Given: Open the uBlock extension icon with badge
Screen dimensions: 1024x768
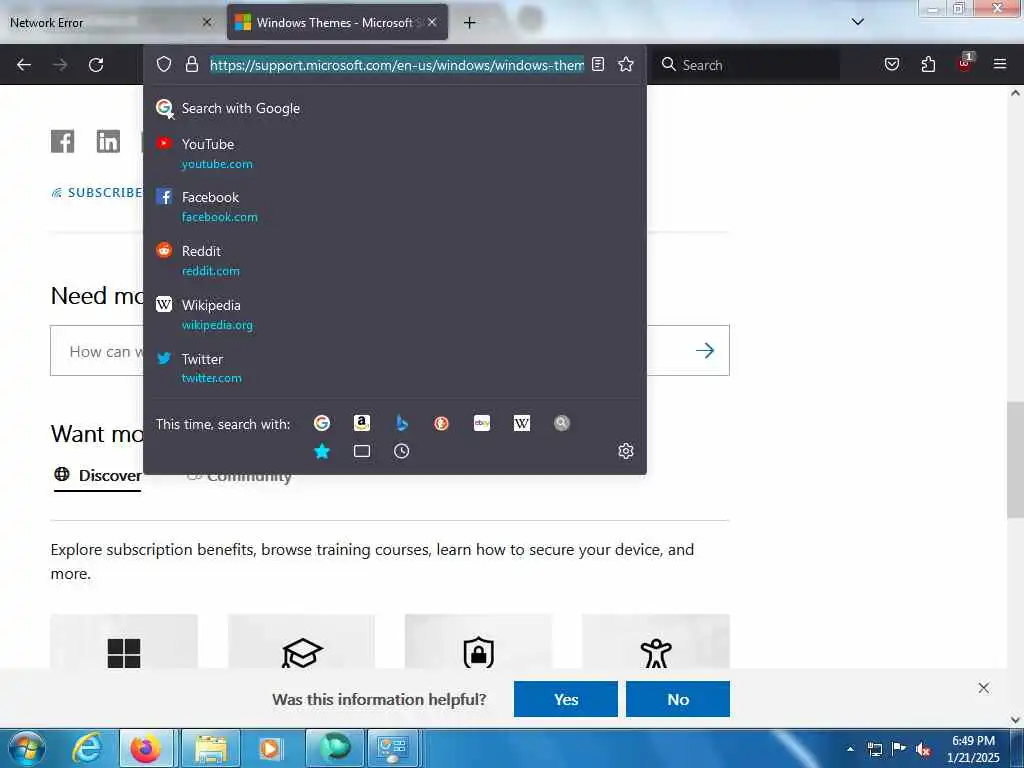Looking at the screenshot, I should point(965,63).
